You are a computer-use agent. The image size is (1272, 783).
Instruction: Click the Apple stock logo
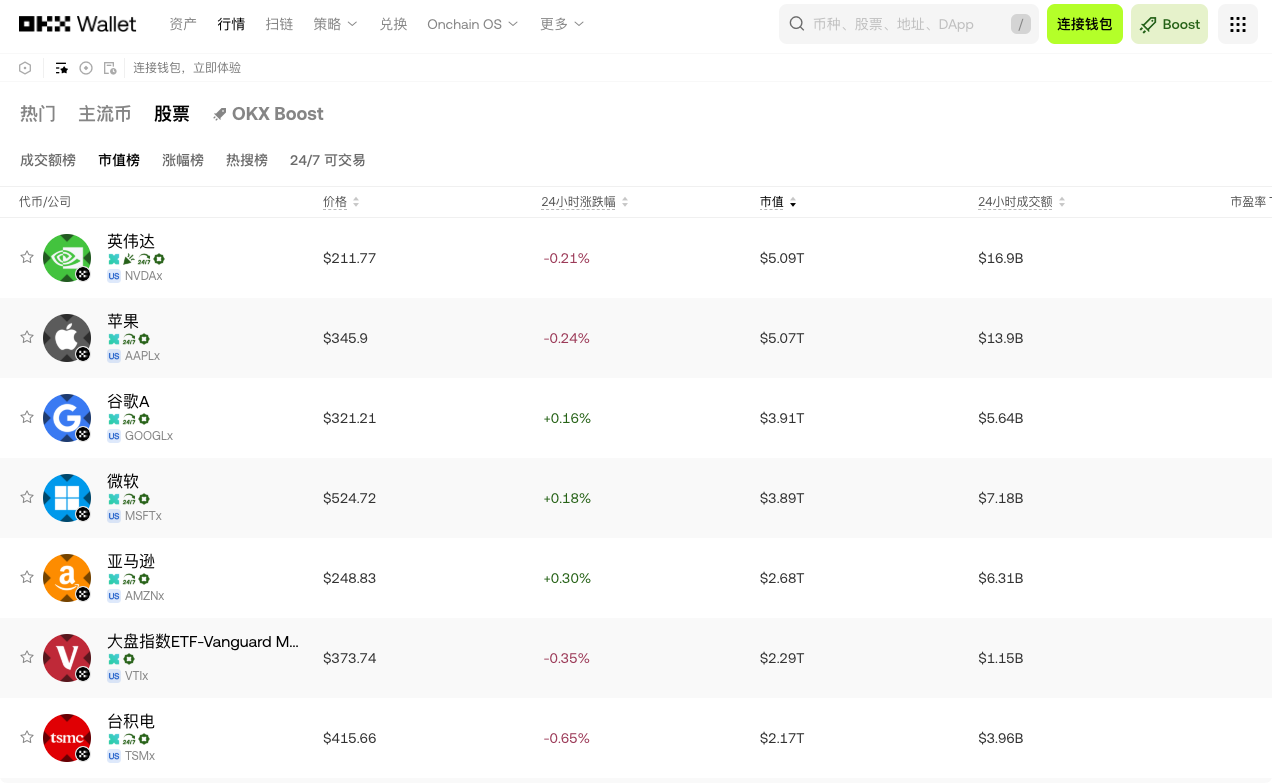[67, 338]
